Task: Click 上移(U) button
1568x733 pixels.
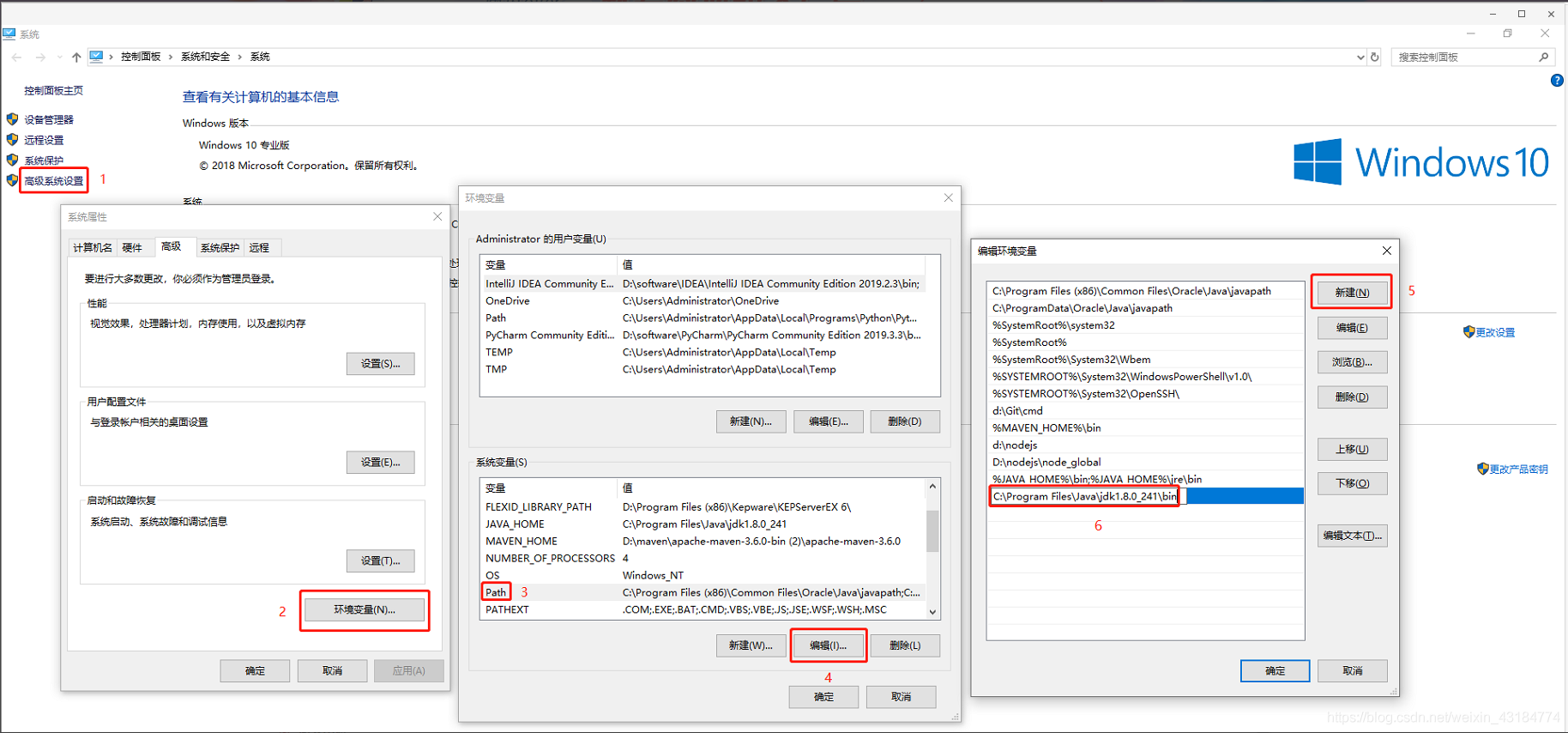Action: (1352, 449)
